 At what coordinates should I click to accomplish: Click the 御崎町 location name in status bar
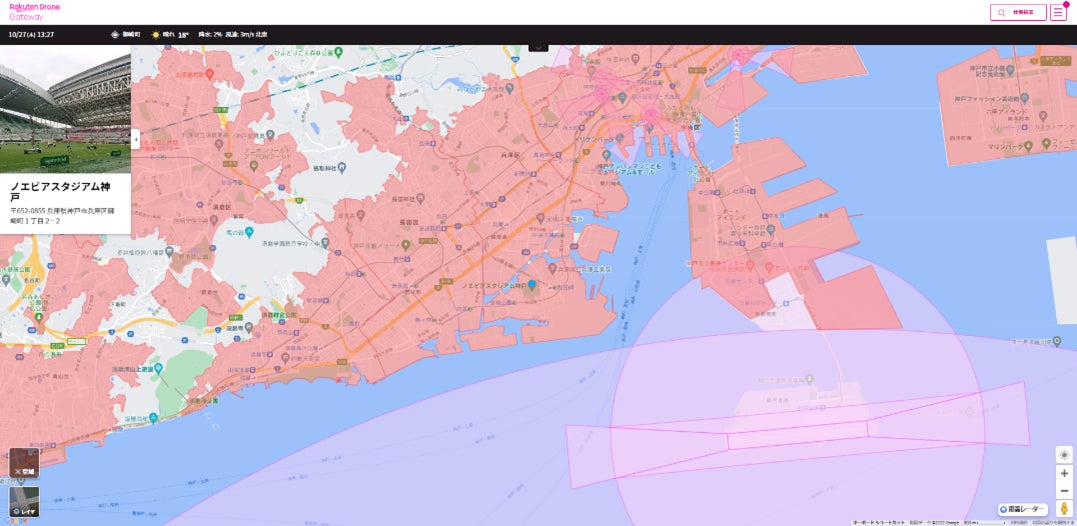pos(131,34)
